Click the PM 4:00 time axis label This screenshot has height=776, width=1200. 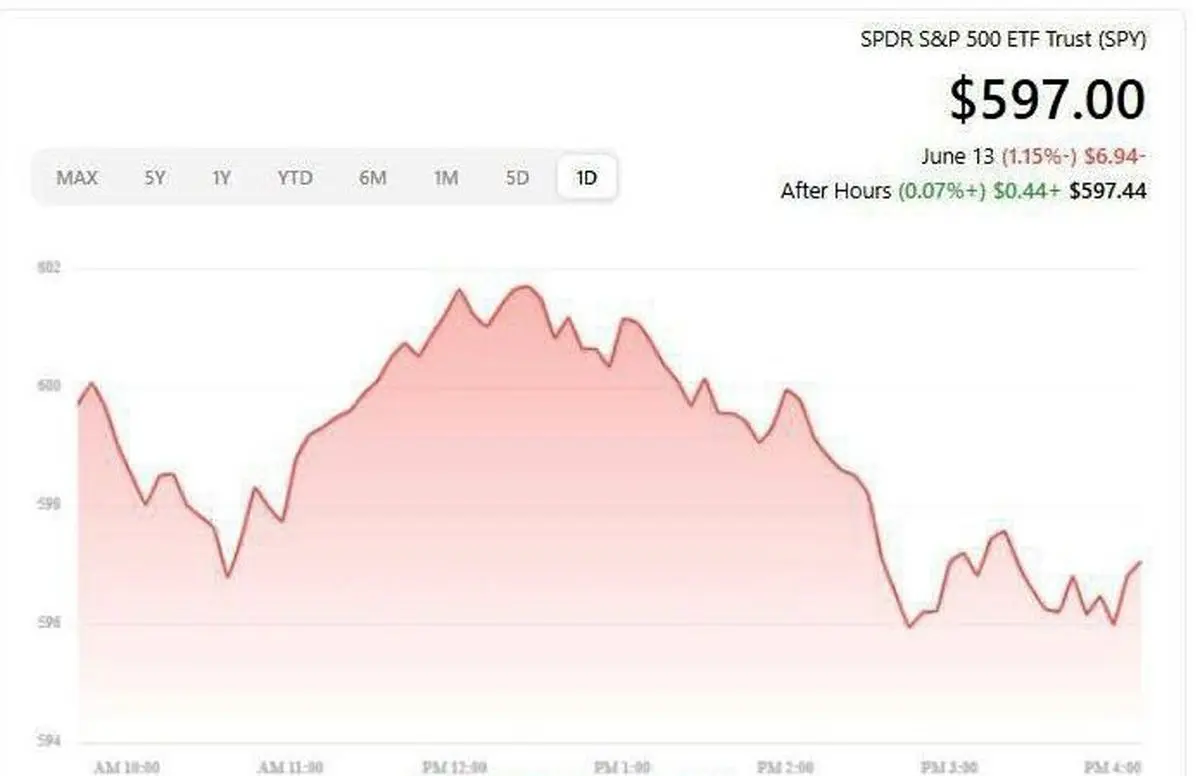(1114, 767)
